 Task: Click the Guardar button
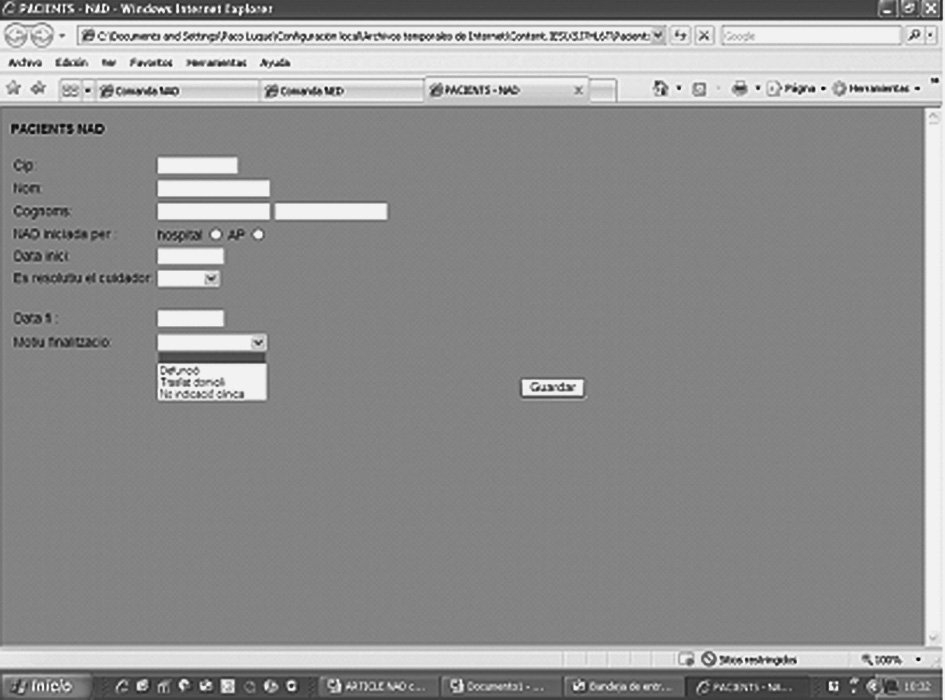(552, 388)
